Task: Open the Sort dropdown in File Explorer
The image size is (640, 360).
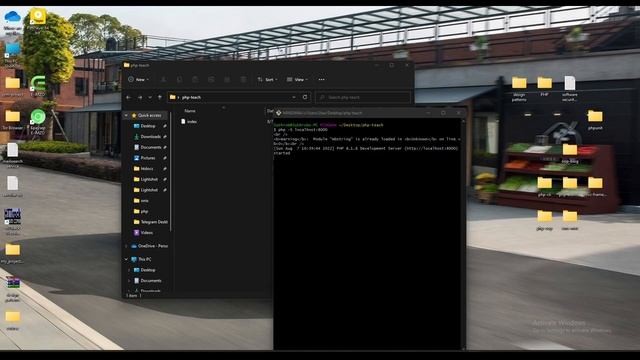Action: (x=267, y=80)
